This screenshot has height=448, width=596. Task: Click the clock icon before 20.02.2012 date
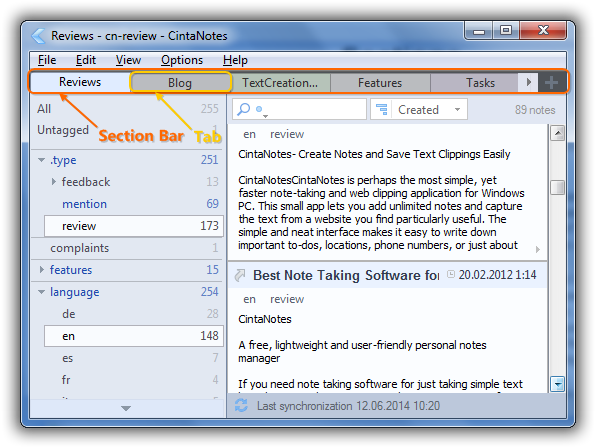pos(451,274)
